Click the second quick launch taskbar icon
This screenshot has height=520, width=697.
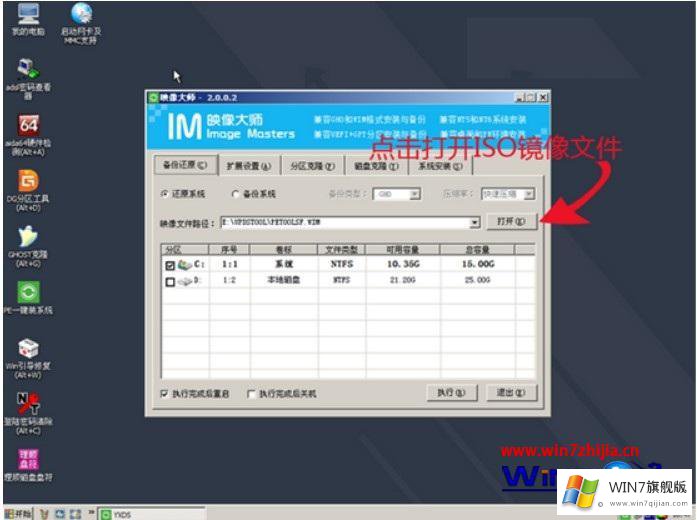pos(60,514)
